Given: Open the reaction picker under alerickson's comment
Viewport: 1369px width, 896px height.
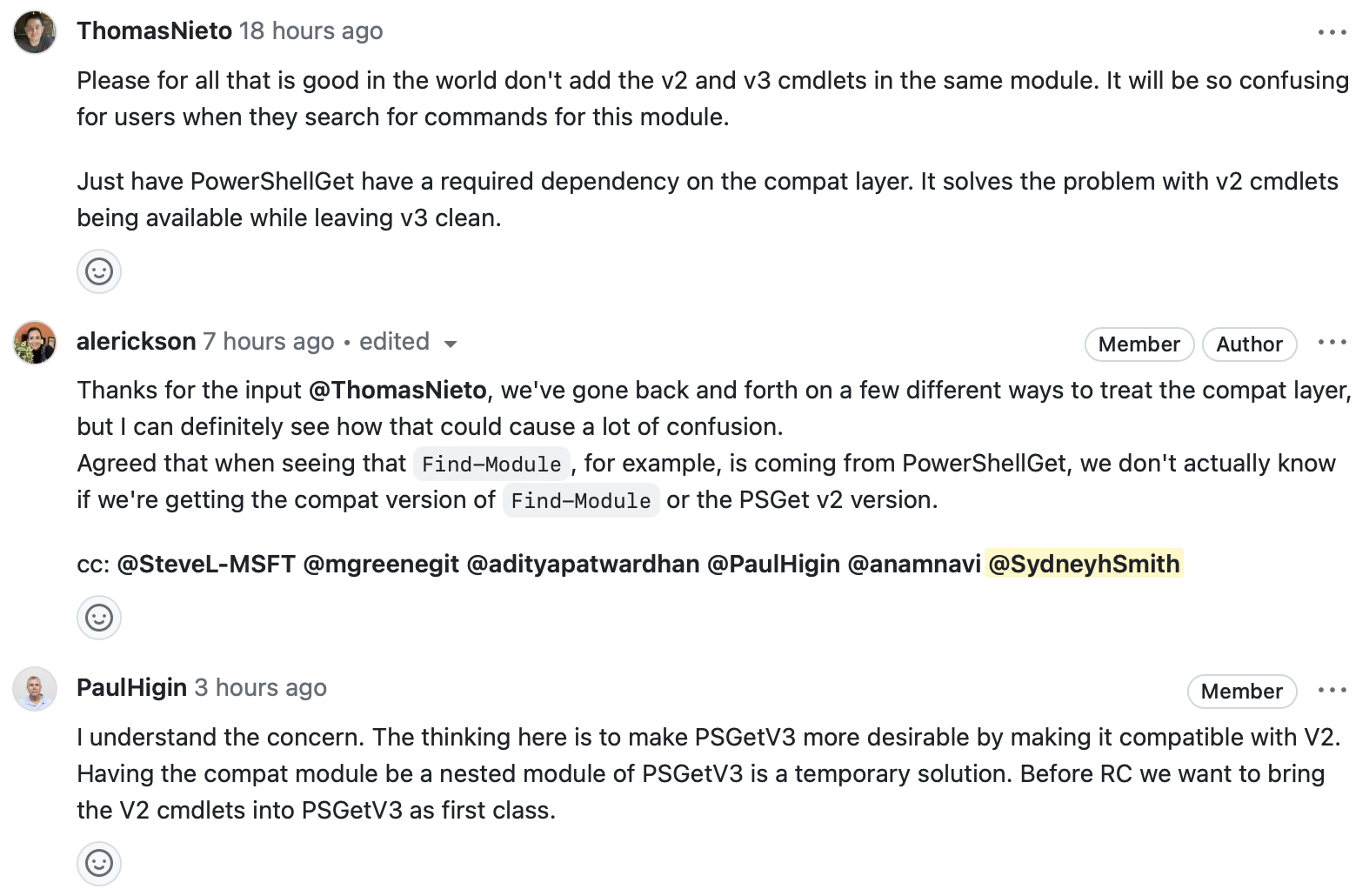Looking at the screenshot, I should pyautogui.click(x=98, y=618).
